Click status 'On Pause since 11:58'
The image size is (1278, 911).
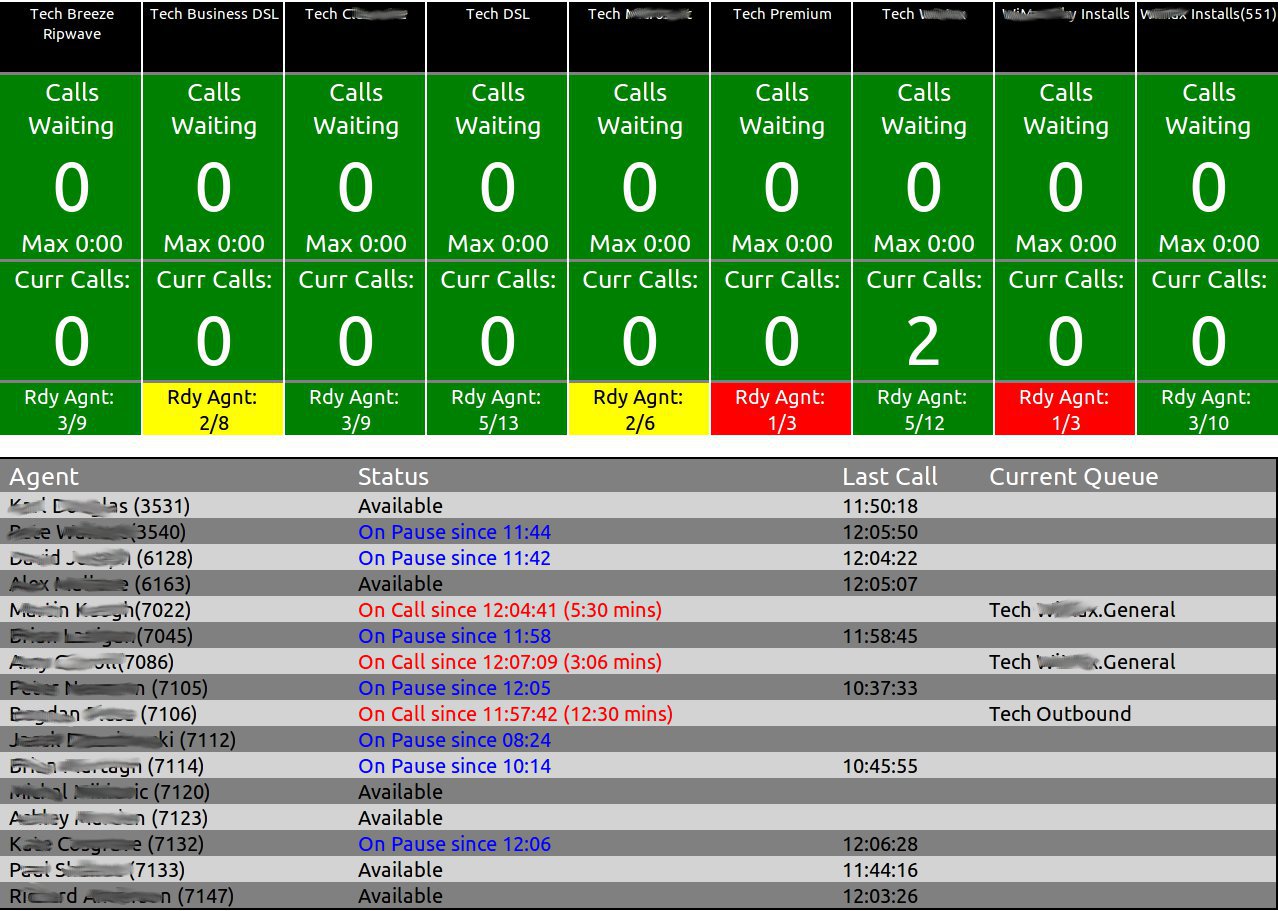click(454, 636)
